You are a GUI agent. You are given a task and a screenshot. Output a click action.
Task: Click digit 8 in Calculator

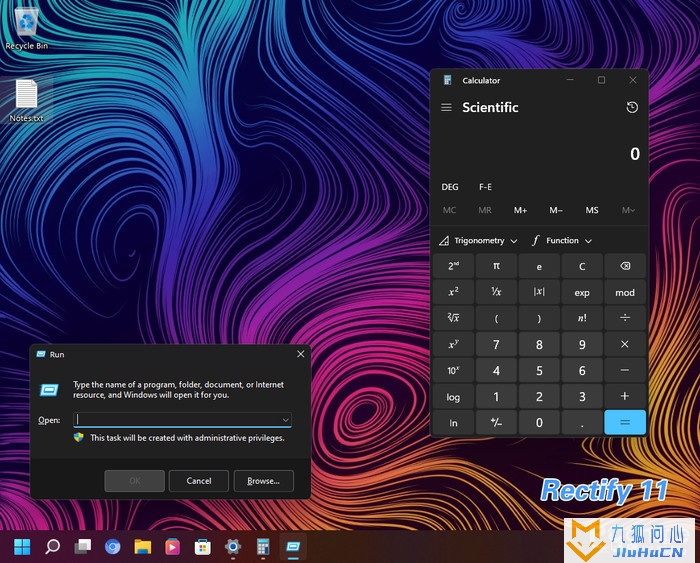539,344
